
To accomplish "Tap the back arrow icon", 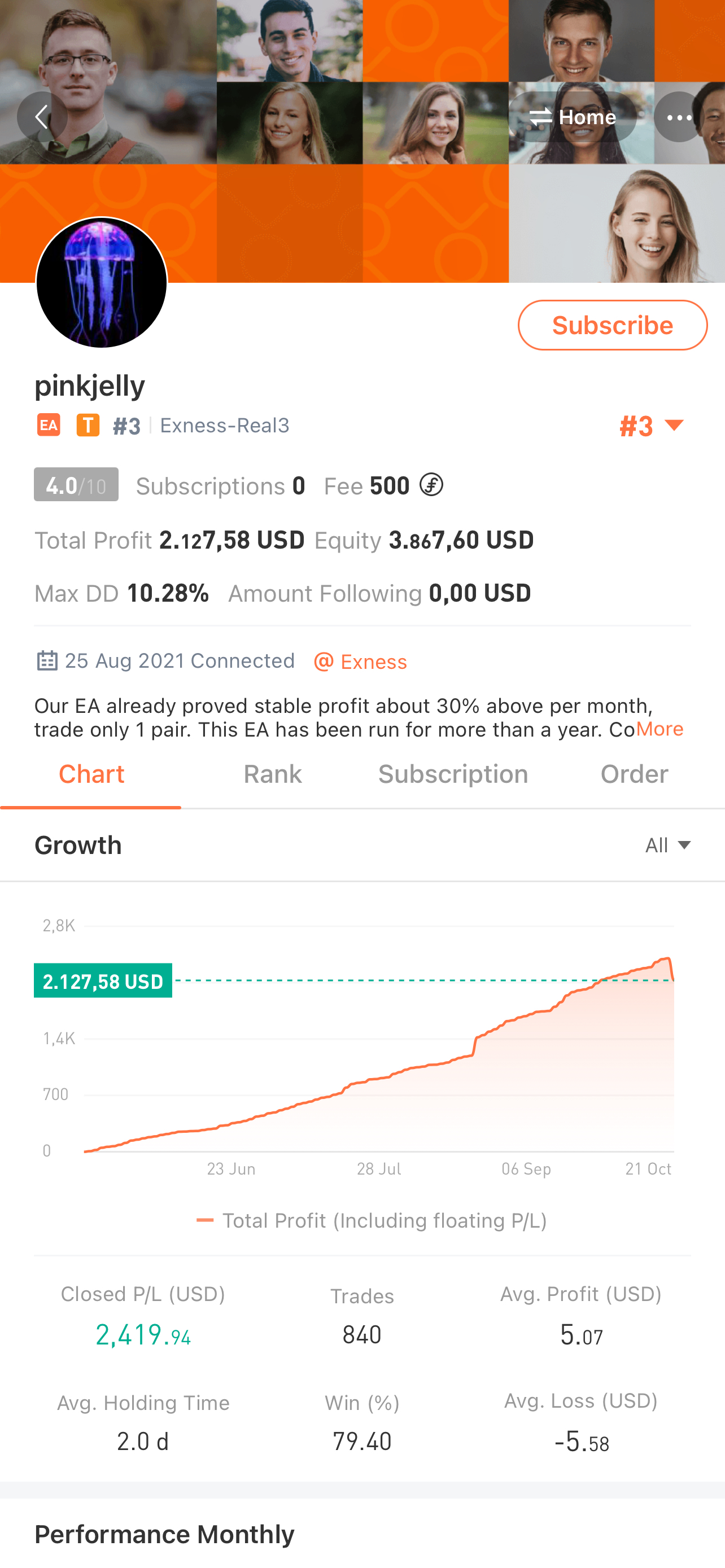I will (x=42, y=116).
